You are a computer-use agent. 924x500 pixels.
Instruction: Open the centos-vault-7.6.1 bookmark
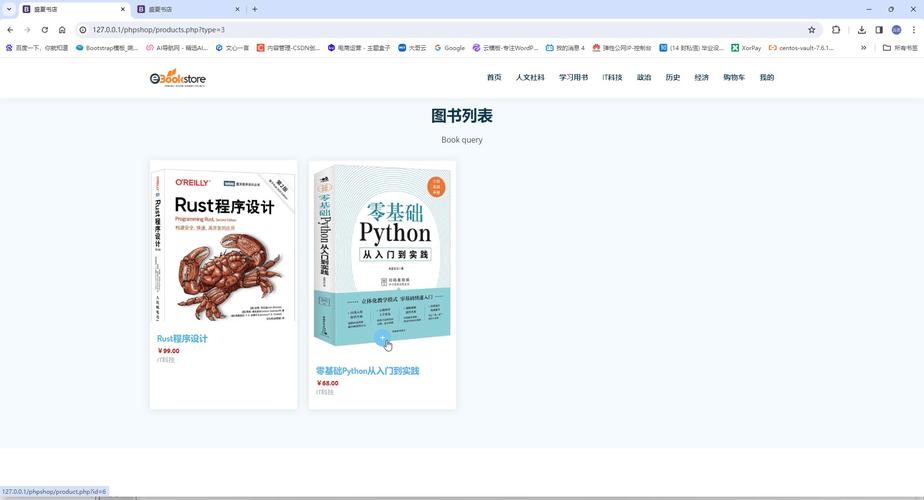[801, 48]
